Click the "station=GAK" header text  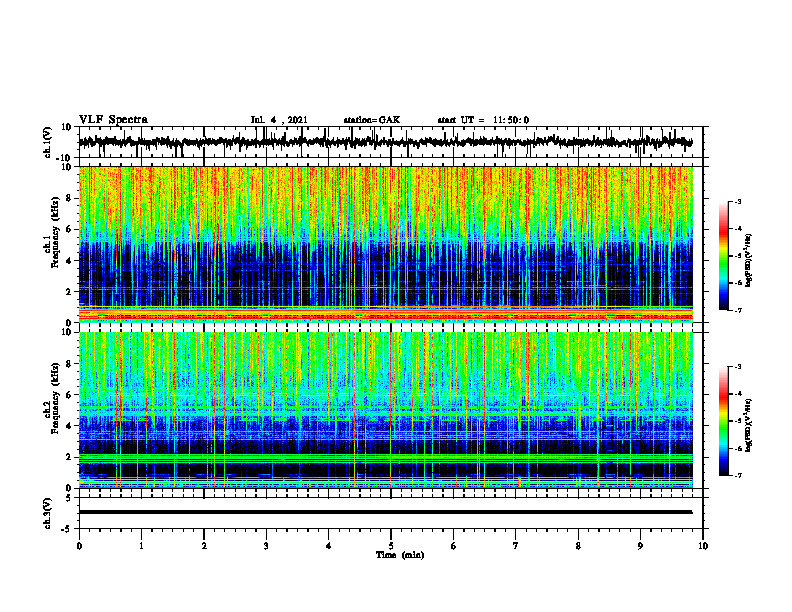coord(372,120)
